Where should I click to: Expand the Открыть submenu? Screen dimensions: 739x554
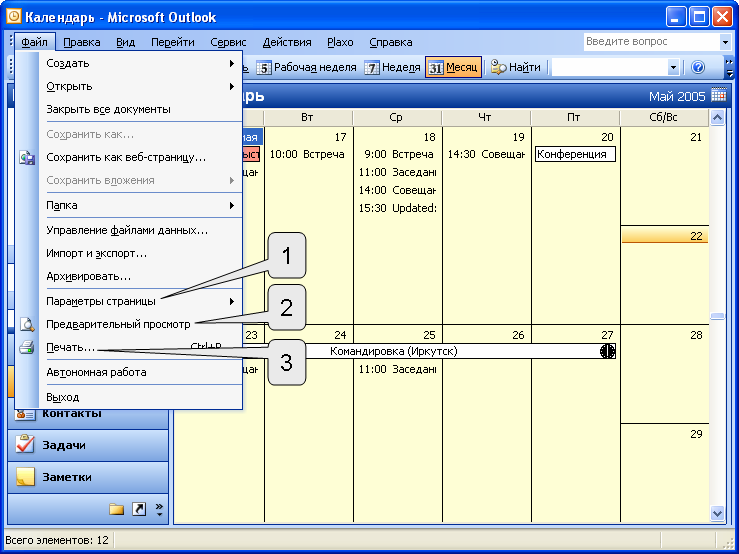point(140,86)
